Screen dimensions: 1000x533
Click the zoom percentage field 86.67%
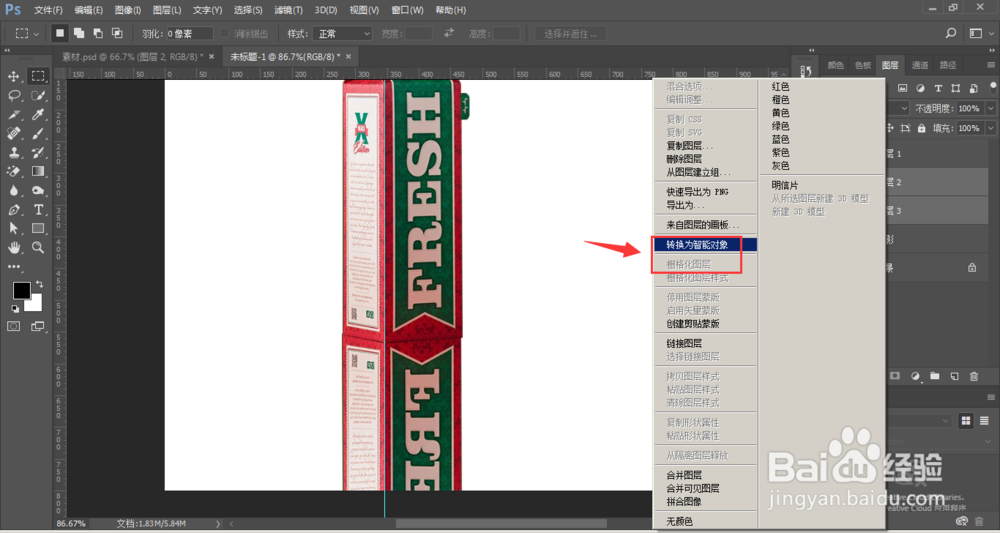(x=71, y=523)
